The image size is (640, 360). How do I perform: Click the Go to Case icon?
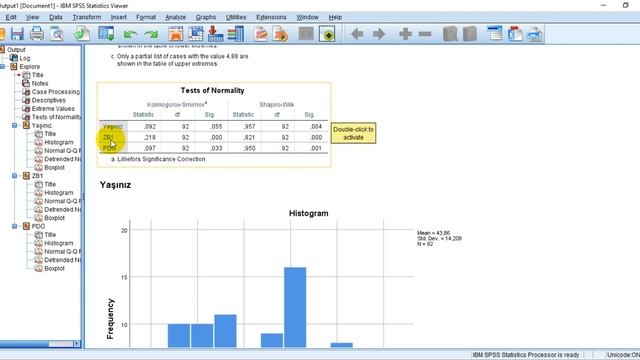click(196, 34)
